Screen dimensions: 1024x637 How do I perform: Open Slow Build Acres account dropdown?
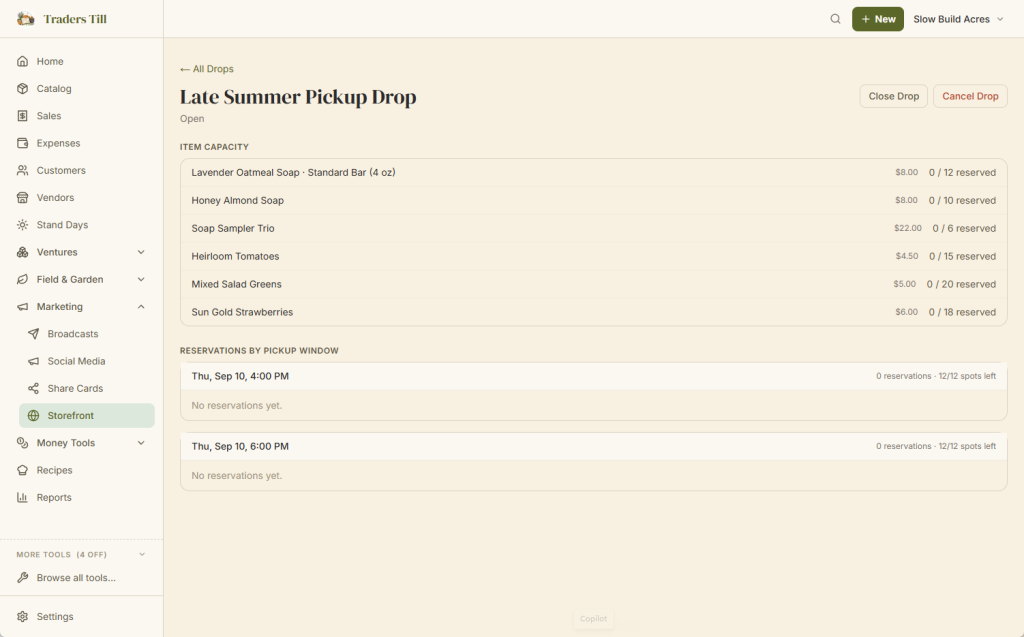[958, 19]
